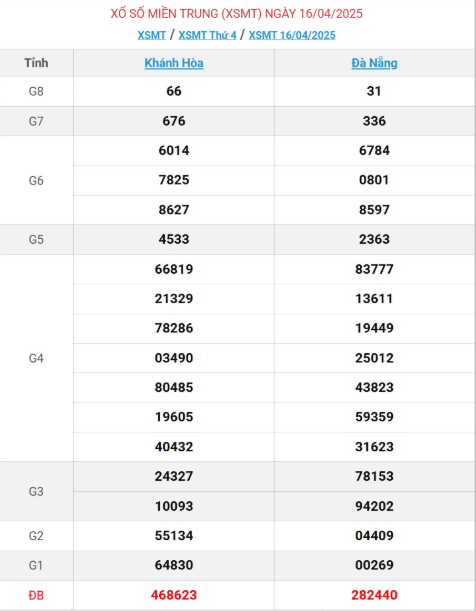Select Đà Nẵng special prize number 282440
Image resolution: width=476 pixels, height=611 pixels.
[374, 595]
